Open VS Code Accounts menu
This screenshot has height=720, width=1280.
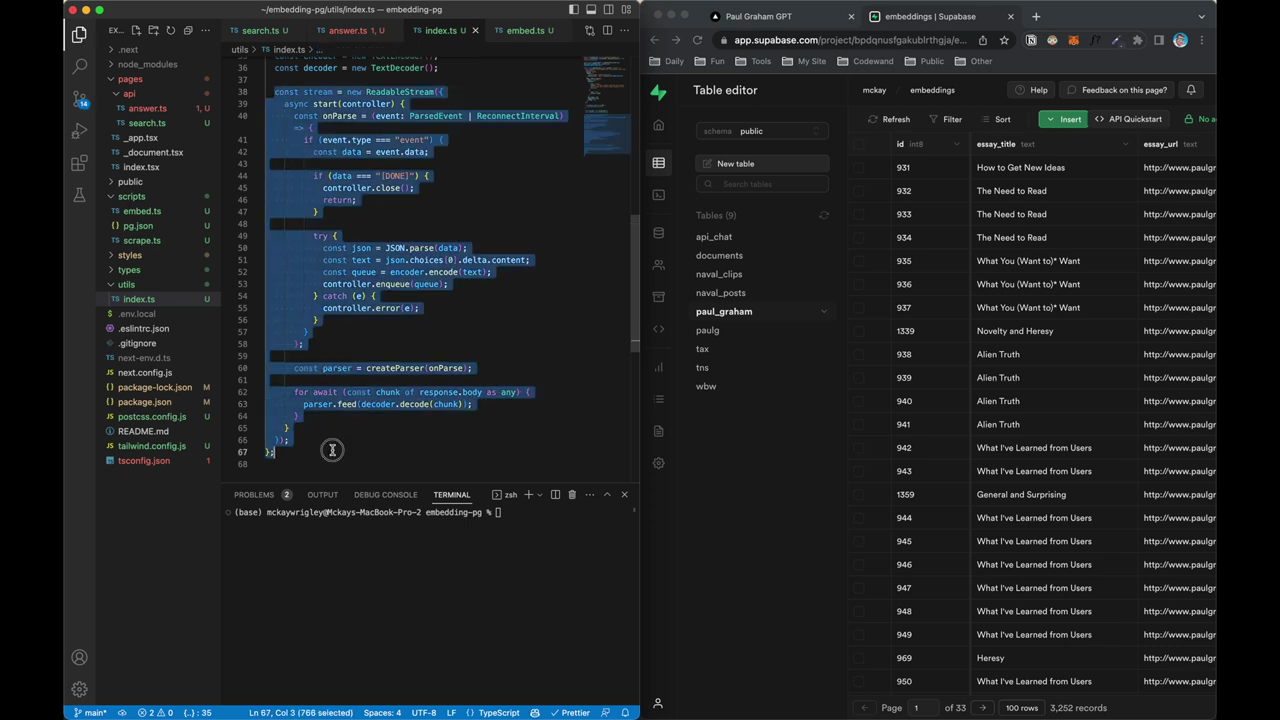tap(79, 657)
